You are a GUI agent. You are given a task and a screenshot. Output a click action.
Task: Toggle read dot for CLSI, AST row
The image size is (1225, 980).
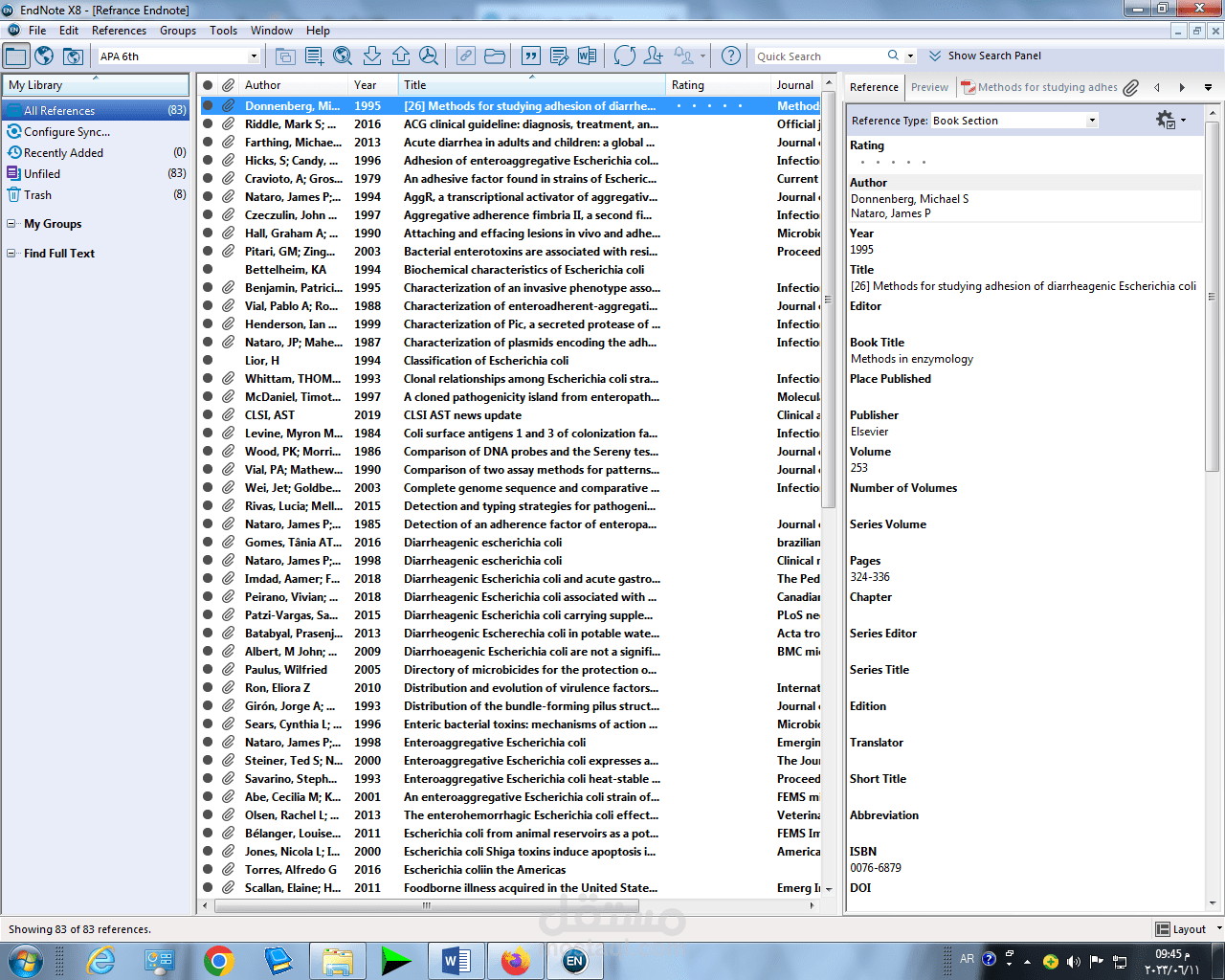(x=208, y=415)
